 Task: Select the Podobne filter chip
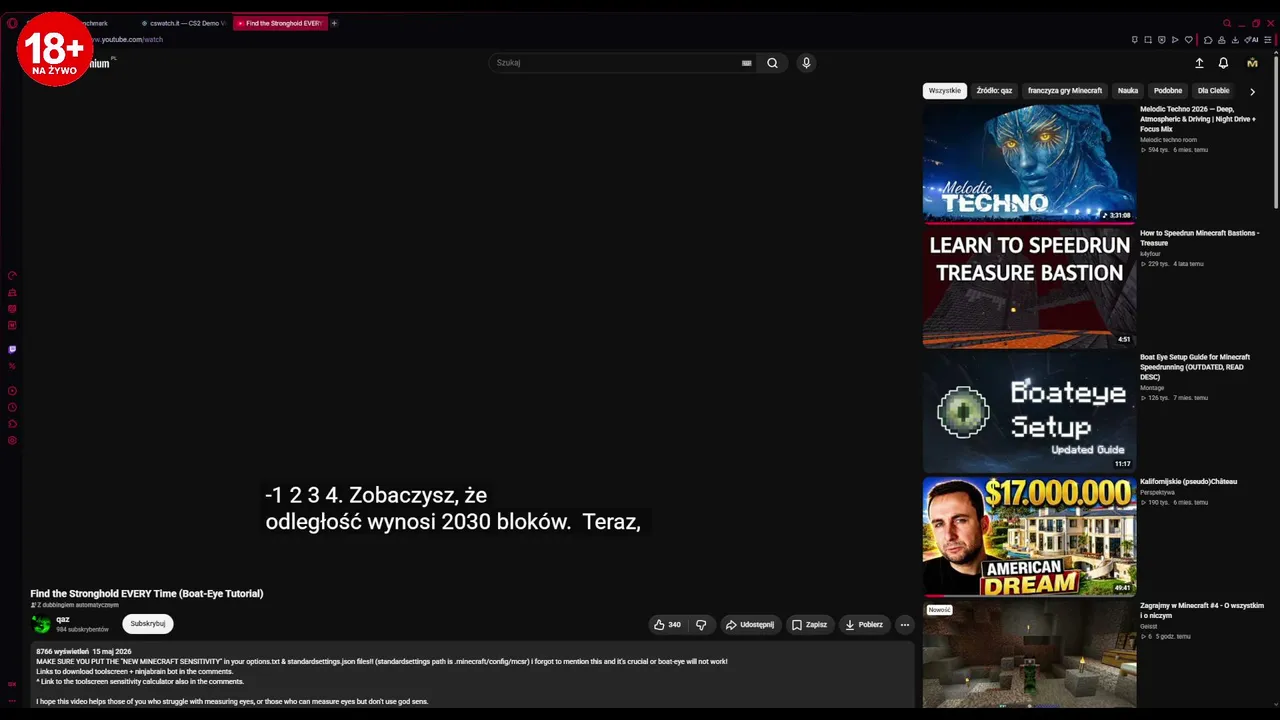(x=1168, y=91)
